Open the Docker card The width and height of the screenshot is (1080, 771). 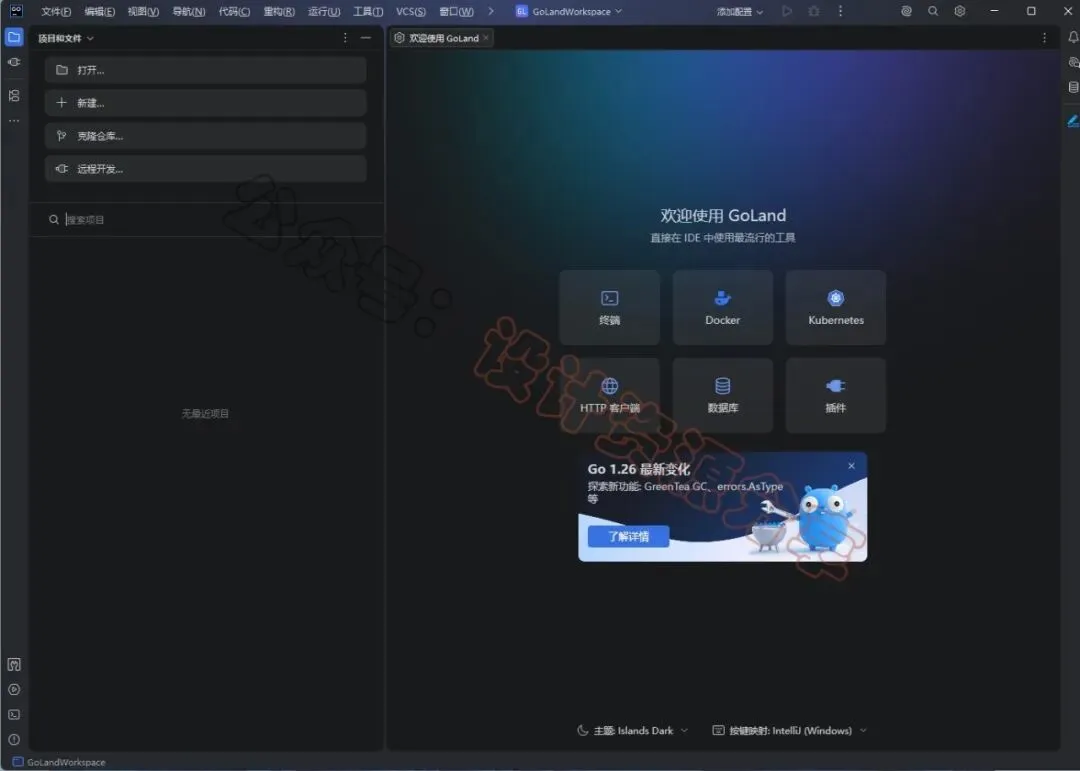tap(723, 307)
